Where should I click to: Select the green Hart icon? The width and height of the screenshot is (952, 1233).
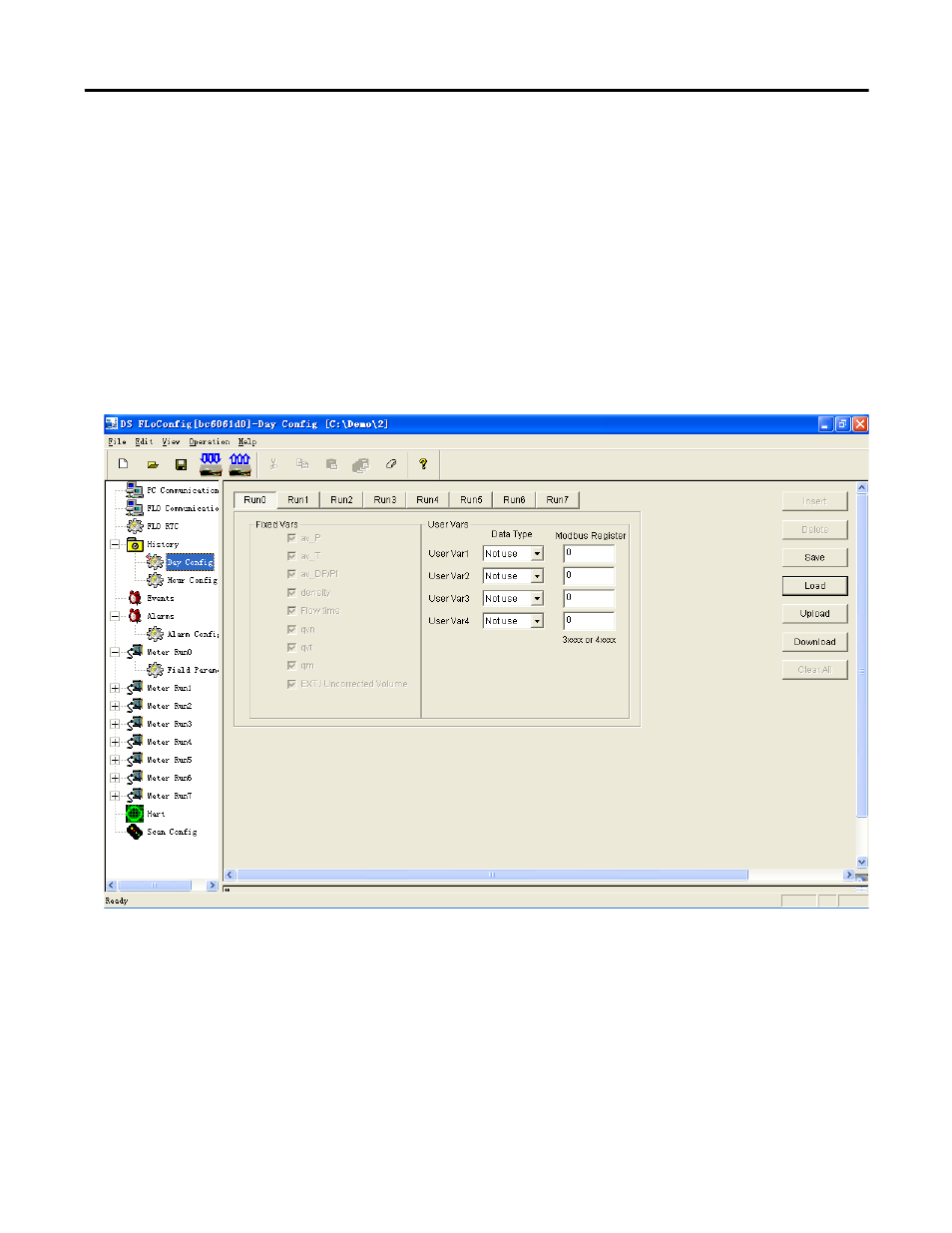click(135, 814)
